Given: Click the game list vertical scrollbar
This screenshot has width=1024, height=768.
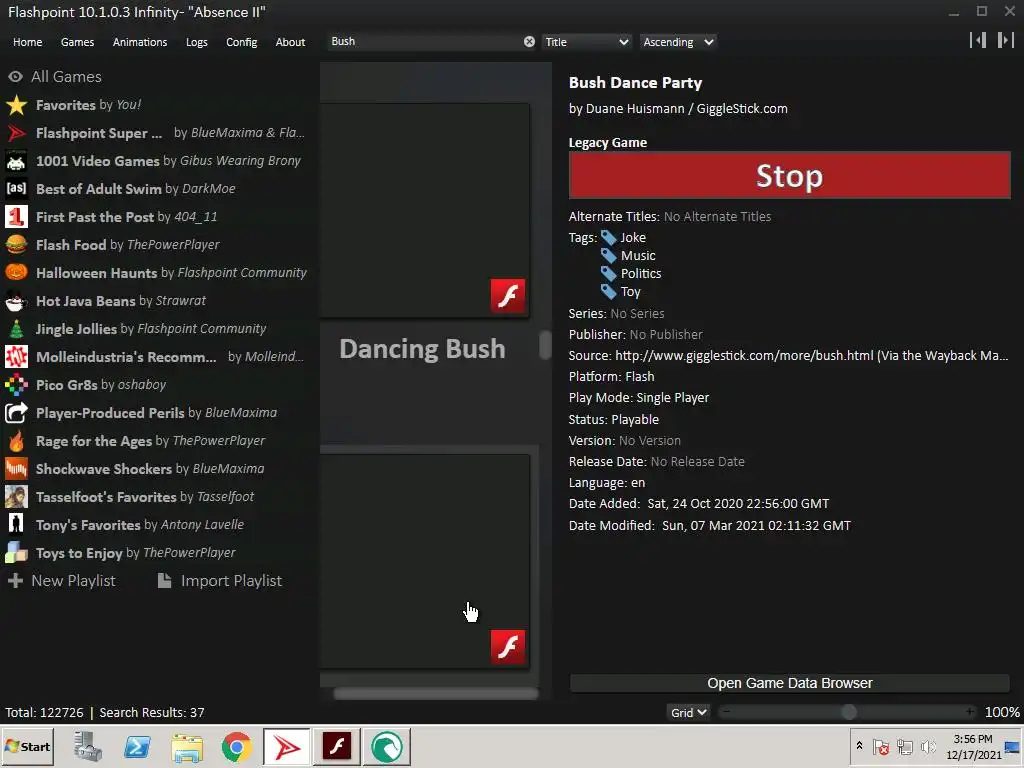Looking at the screenshot, I should coord(545,345).
